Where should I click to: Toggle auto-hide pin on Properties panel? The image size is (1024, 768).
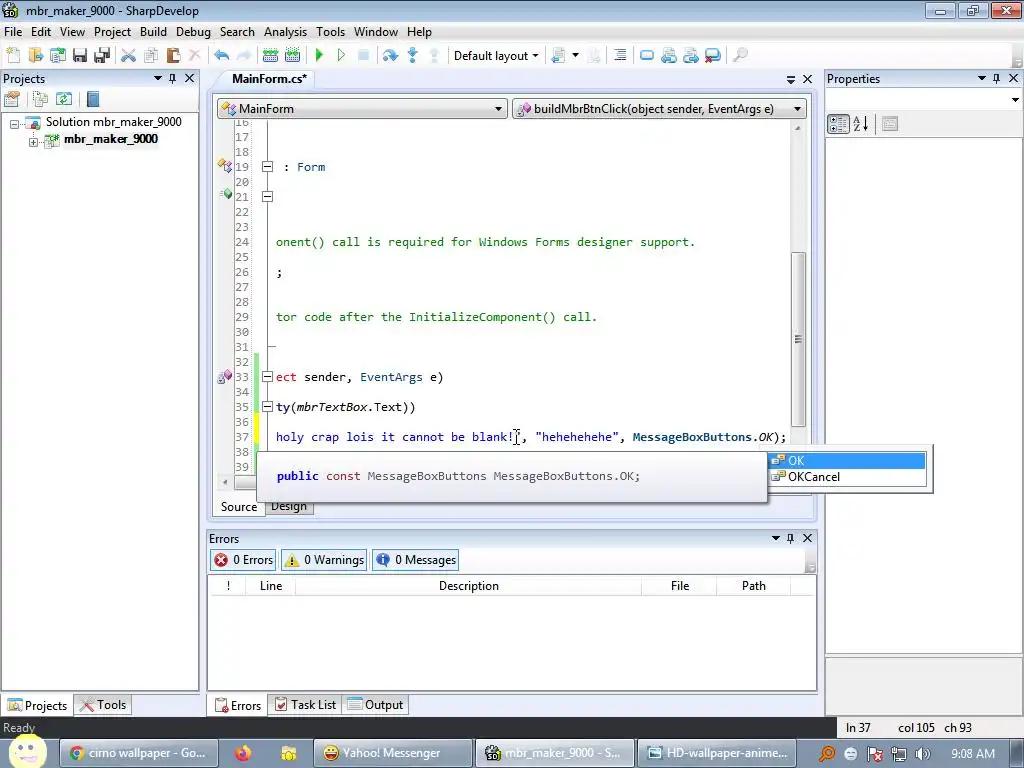point(997,78)
